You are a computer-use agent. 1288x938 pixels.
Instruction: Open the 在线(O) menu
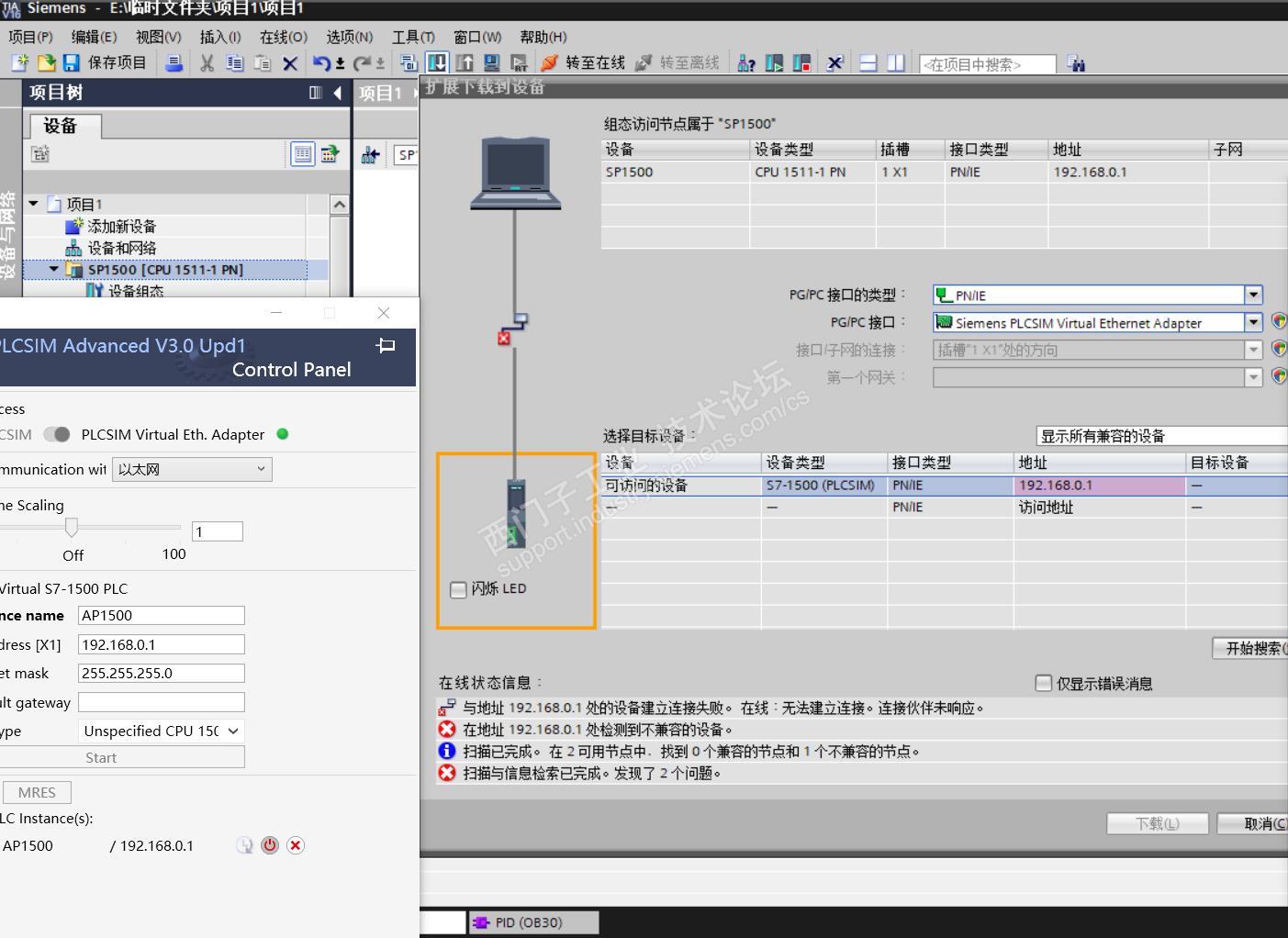pos(284,37)
